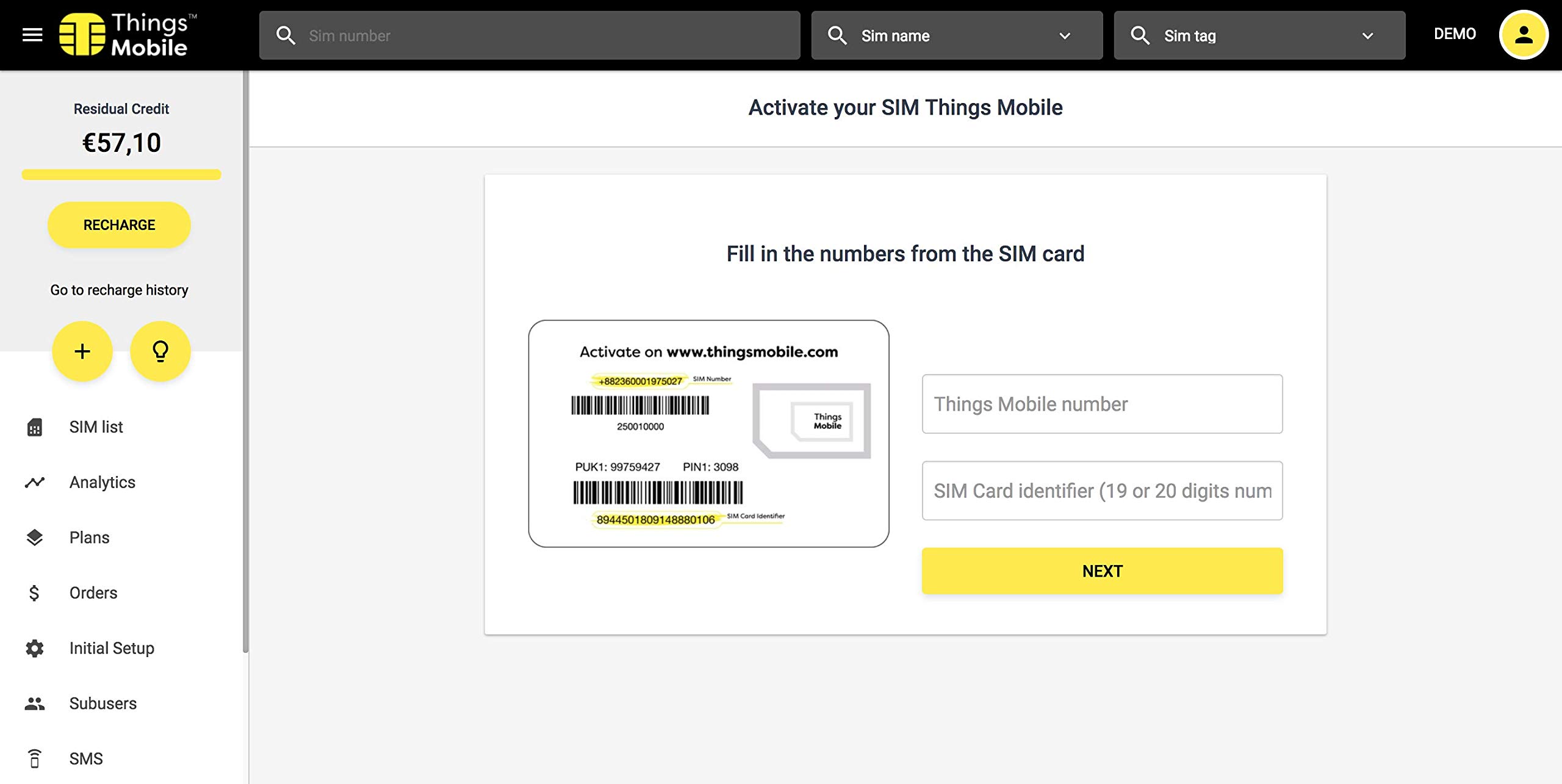
Task: Click the SIM Card identifier input field
Action: 1102,491
